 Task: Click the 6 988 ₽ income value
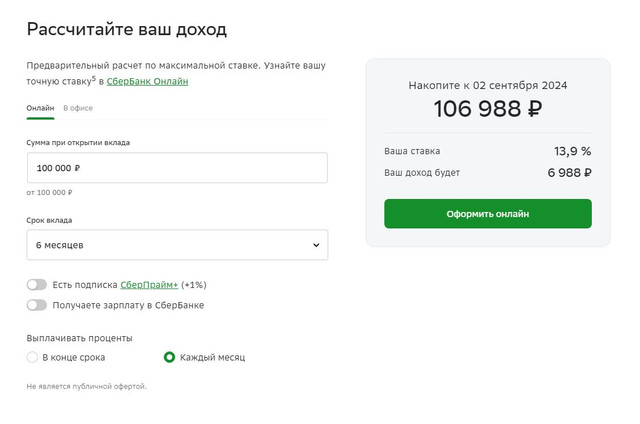click(x=569, y=173)
